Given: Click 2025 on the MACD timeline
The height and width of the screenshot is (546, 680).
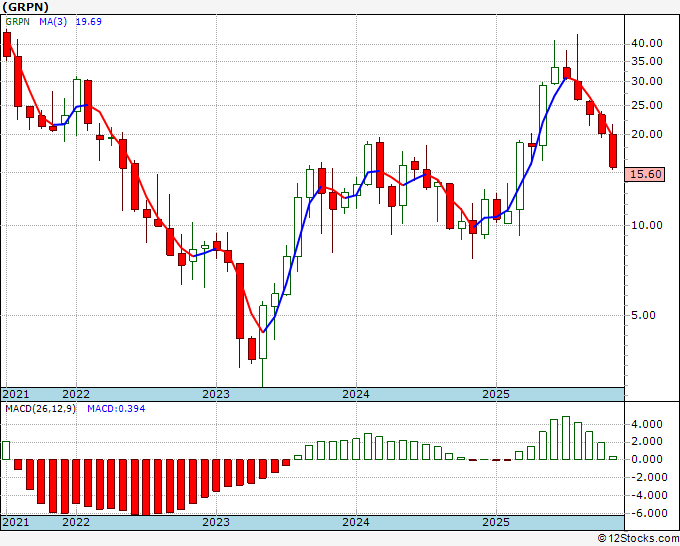Looking at the screenshot, I should 496,522.
